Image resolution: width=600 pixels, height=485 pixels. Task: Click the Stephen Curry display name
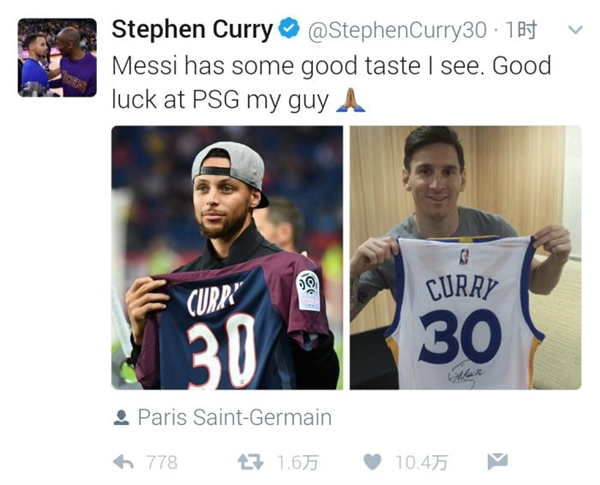click(191, 30)
